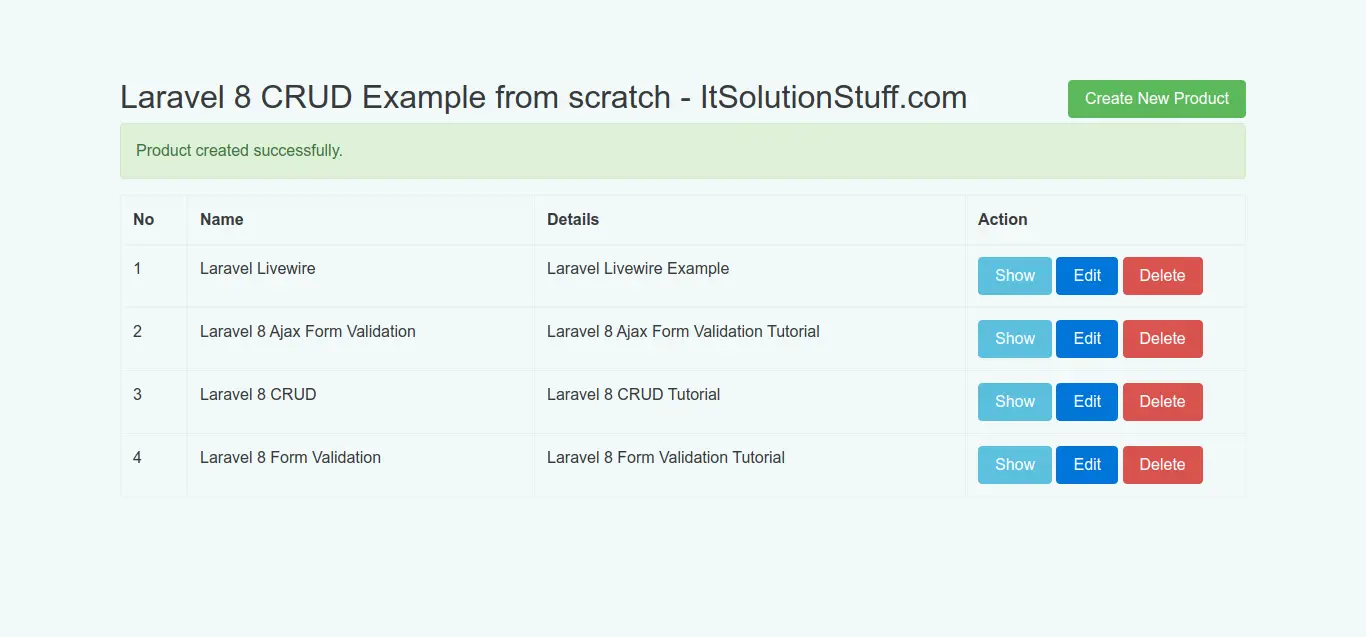Image resolution: width=1366 pixels, height=637 pixels.
Task: Click the No column header
Action: (143, 219)
